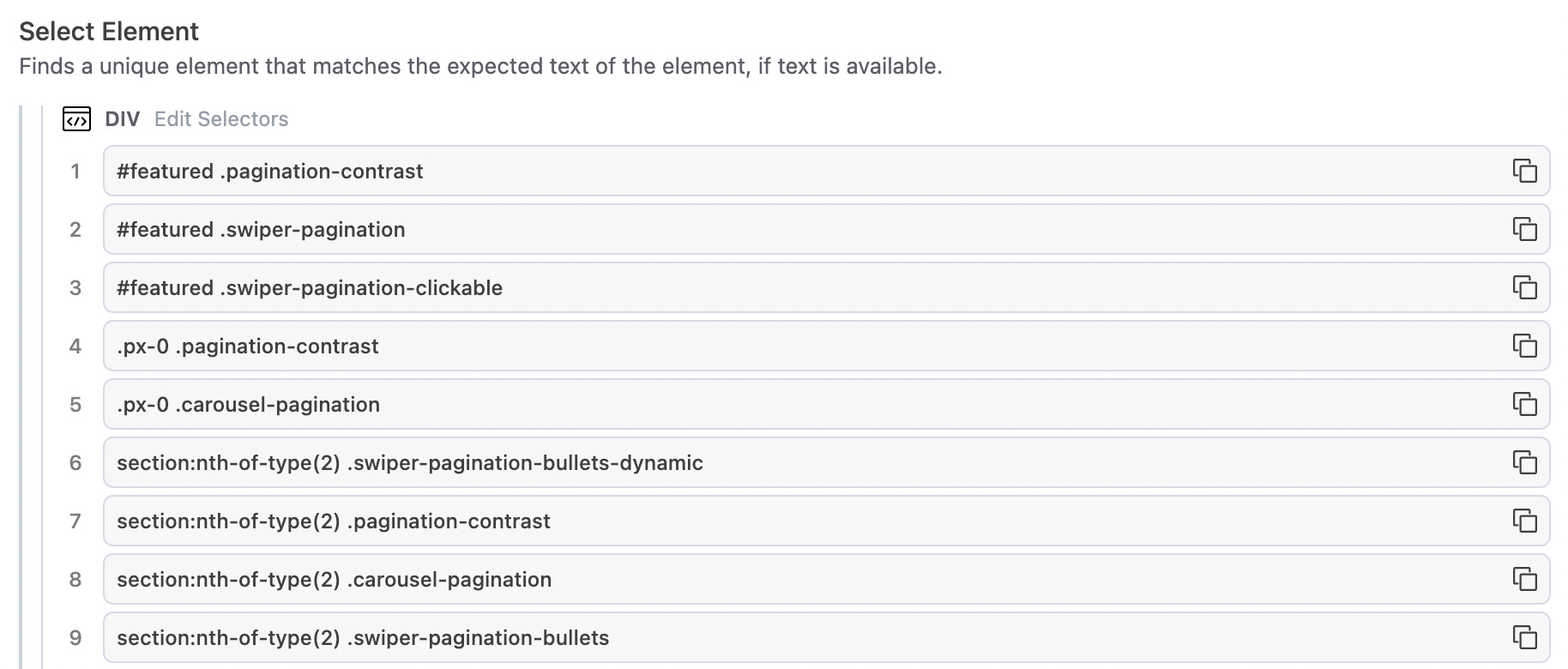Select the '#featured .pagination-contrast' field
This screenshot has height=669, width=1568.
pos(772,171)
